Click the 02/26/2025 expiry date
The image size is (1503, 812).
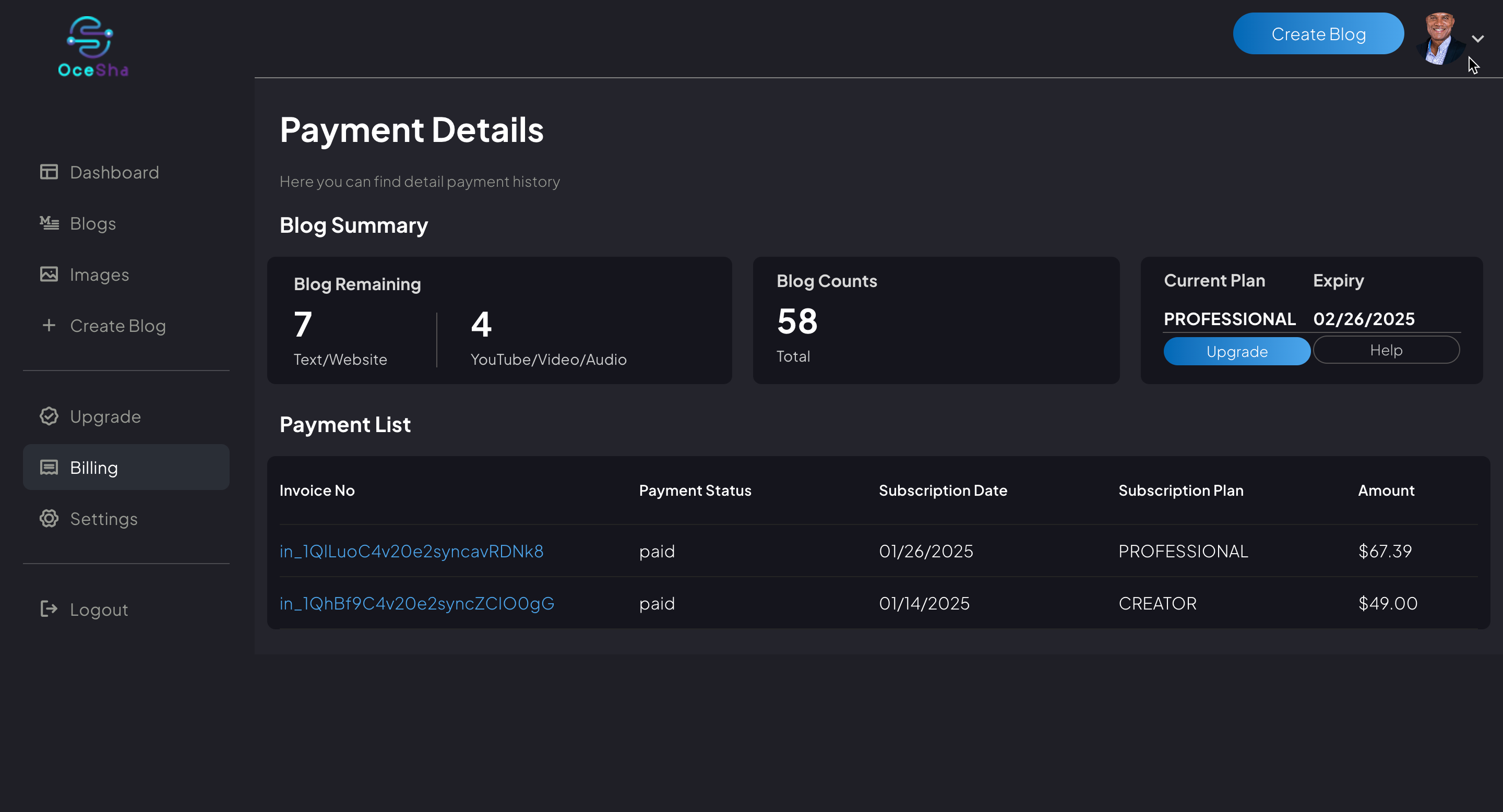pyautogui.click(x=1364, y=319)
